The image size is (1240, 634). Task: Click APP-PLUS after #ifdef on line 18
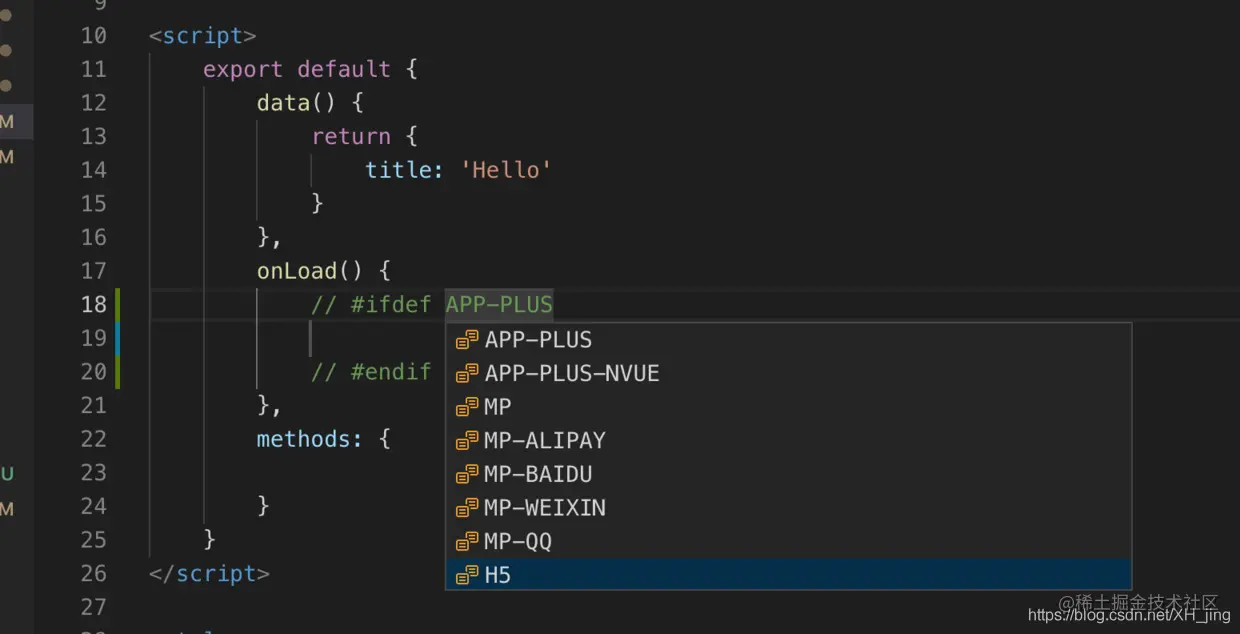pos(499,305)
